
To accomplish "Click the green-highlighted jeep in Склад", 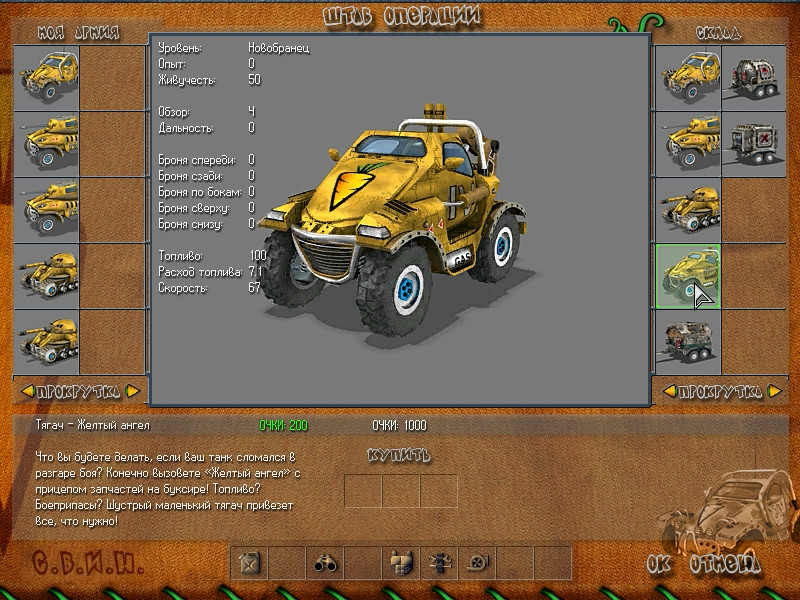I will 688,276.
